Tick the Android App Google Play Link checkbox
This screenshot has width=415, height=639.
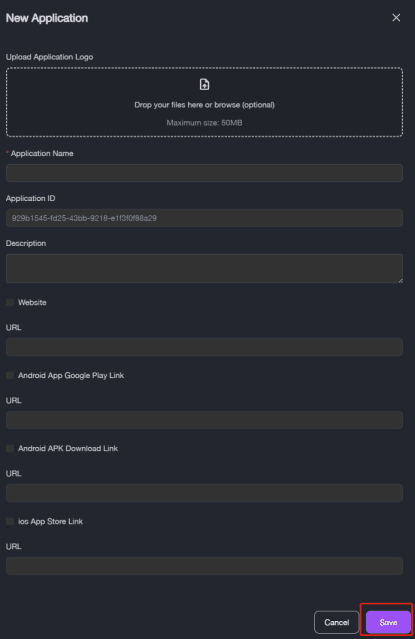[10, 375]
